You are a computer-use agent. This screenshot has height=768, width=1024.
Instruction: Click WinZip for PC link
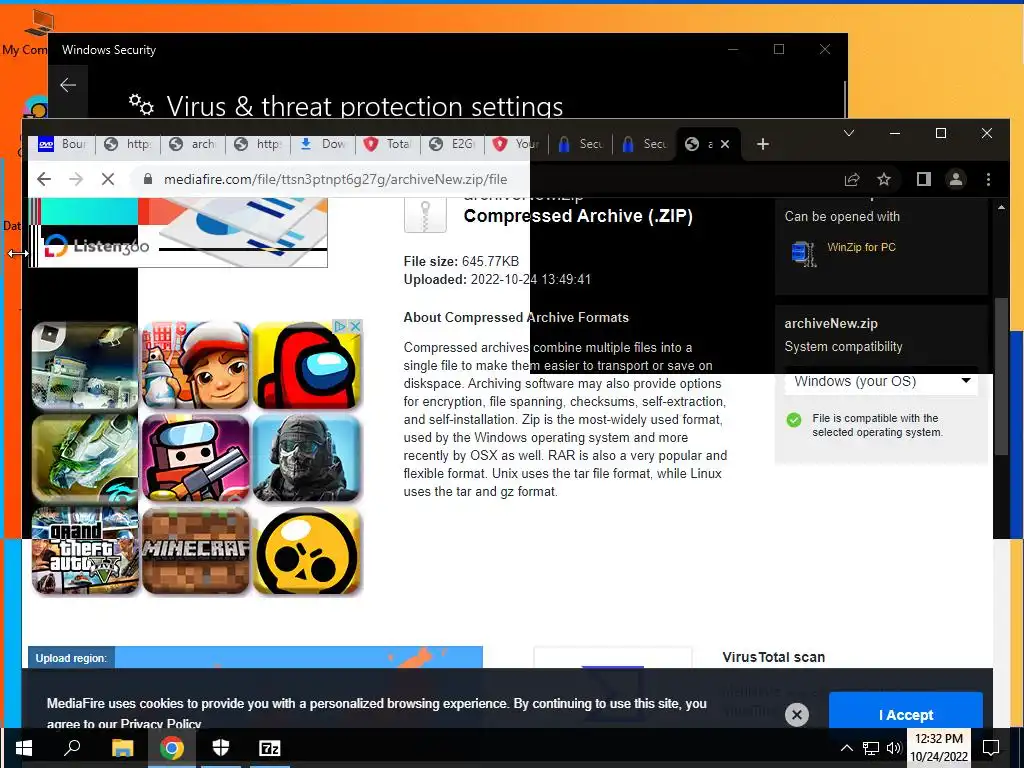(x=861, y=247)
